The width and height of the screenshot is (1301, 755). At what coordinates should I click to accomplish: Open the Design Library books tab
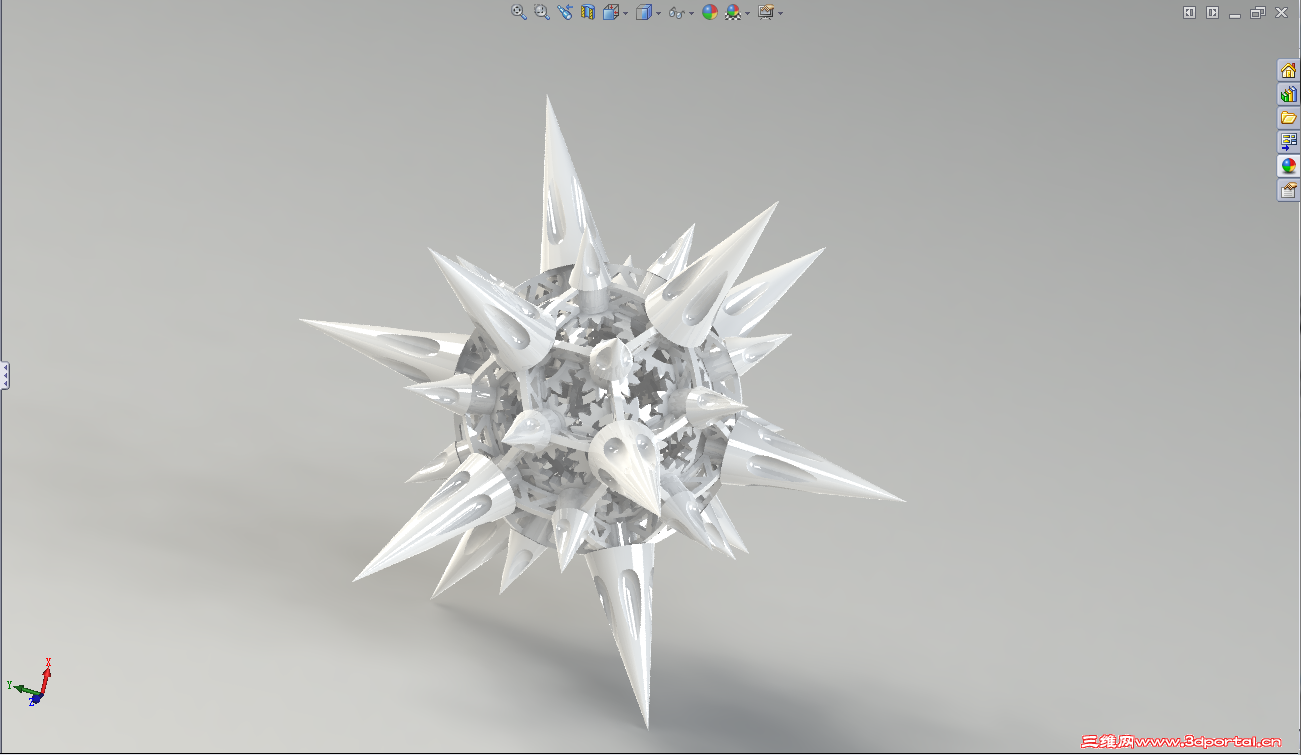1288,94
